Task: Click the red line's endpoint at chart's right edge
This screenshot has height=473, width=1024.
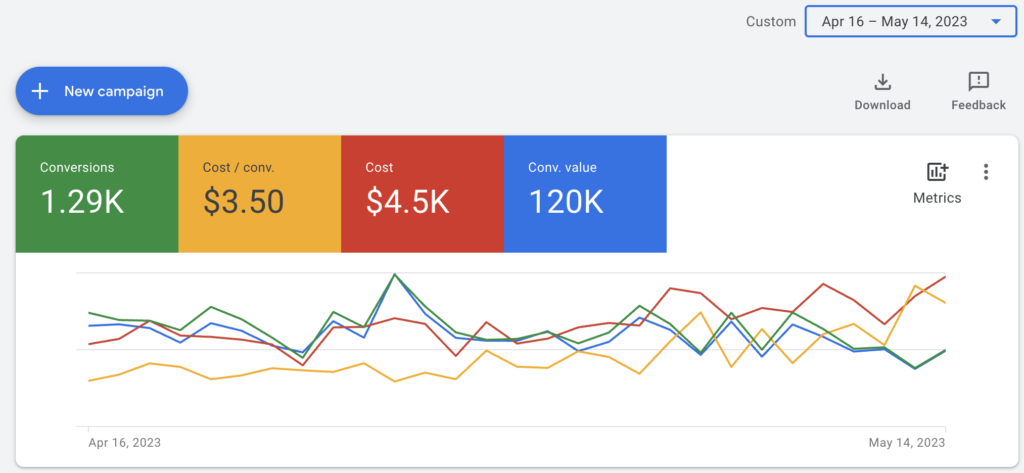Action: point(945,277)
